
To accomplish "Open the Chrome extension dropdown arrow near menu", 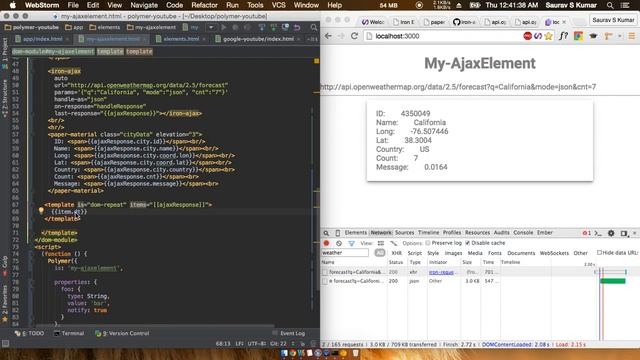I will [x=620, y=36].
